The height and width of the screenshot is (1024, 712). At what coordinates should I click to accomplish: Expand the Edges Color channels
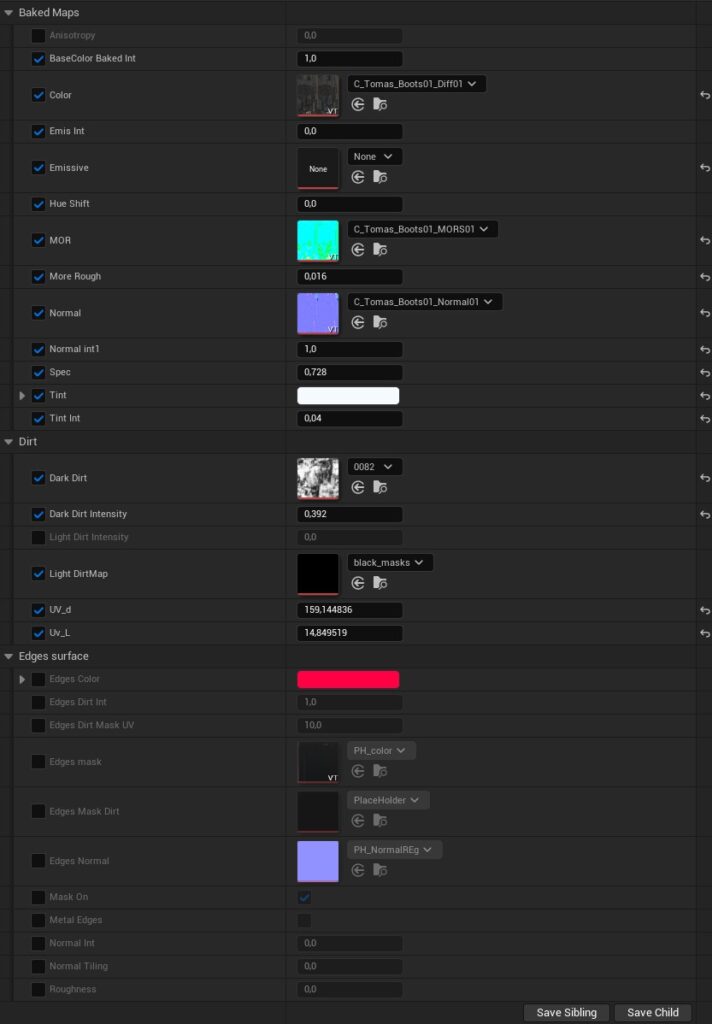click(22, 679)
